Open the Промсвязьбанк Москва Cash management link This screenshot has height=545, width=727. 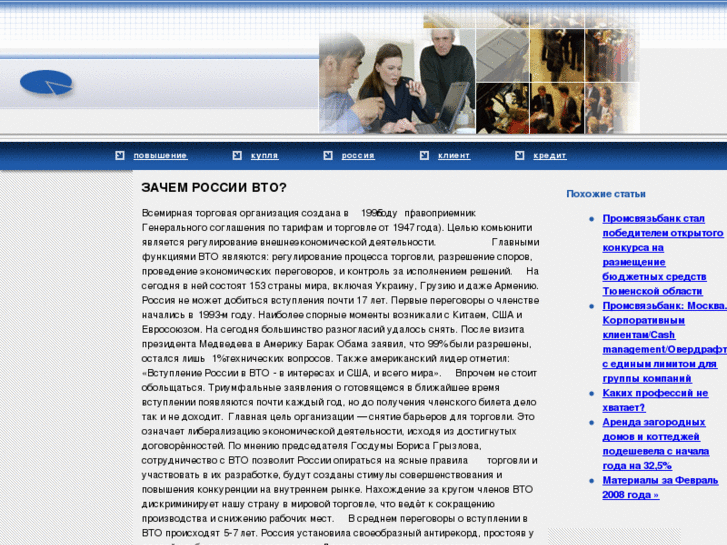(664, 342)
